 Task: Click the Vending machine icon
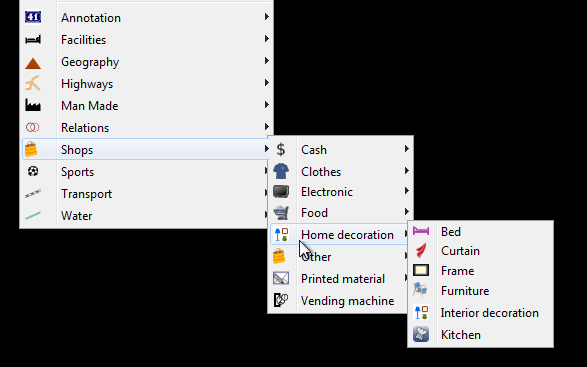[281, 300]
